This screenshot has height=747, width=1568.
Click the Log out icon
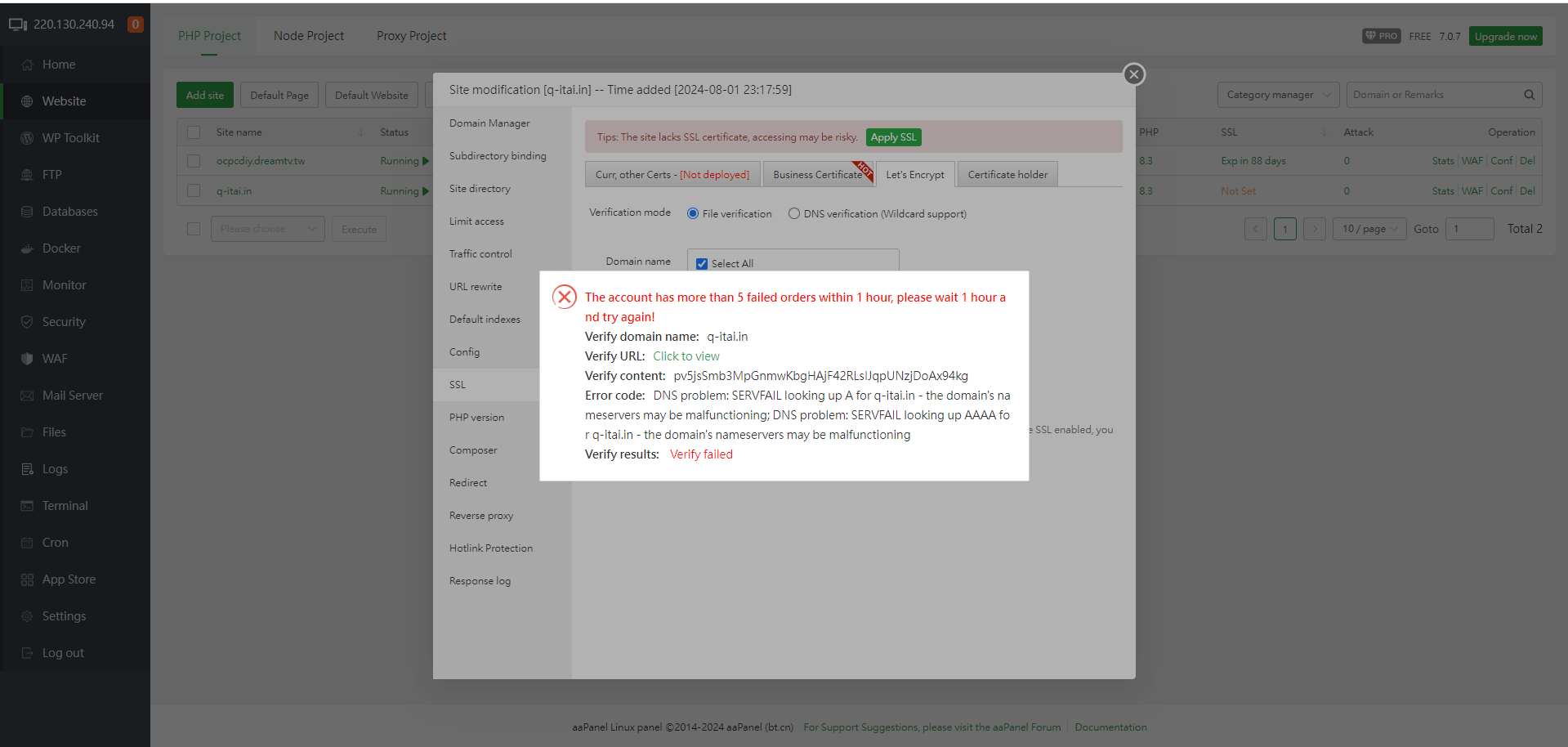27,653
